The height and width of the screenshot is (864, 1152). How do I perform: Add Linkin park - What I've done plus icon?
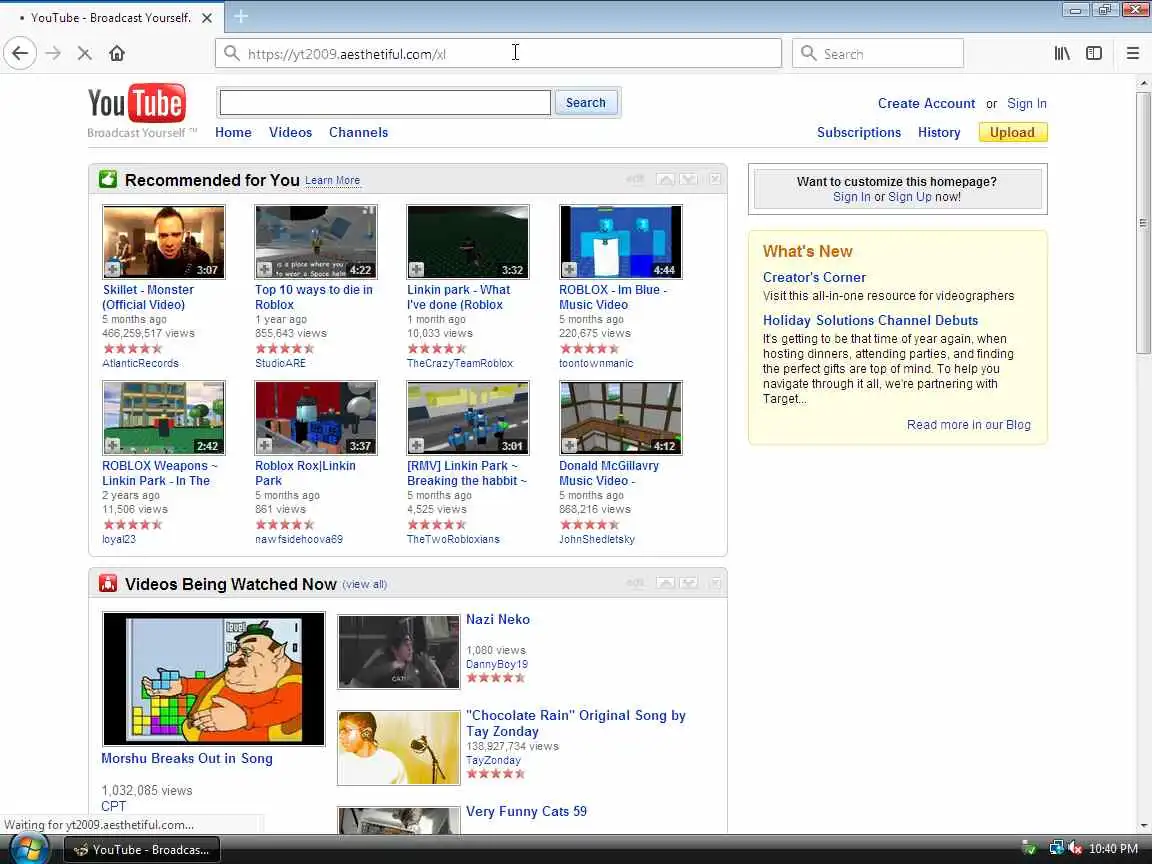(417, 270)
